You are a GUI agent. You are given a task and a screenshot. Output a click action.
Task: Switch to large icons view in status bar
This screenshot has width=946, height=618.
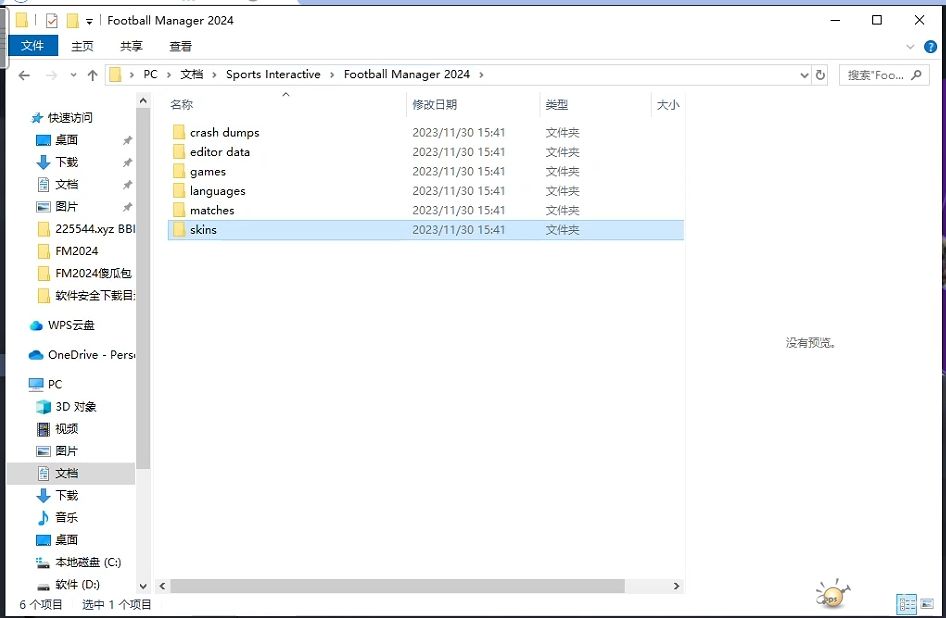pyautogui.click(x=927, y=604)
